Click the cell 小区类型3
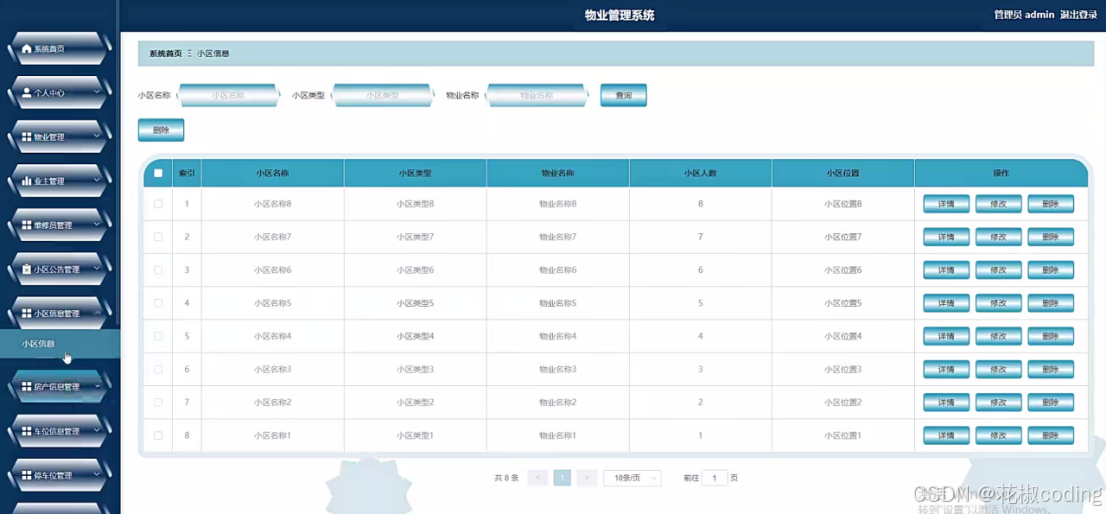 pos(415,369)
